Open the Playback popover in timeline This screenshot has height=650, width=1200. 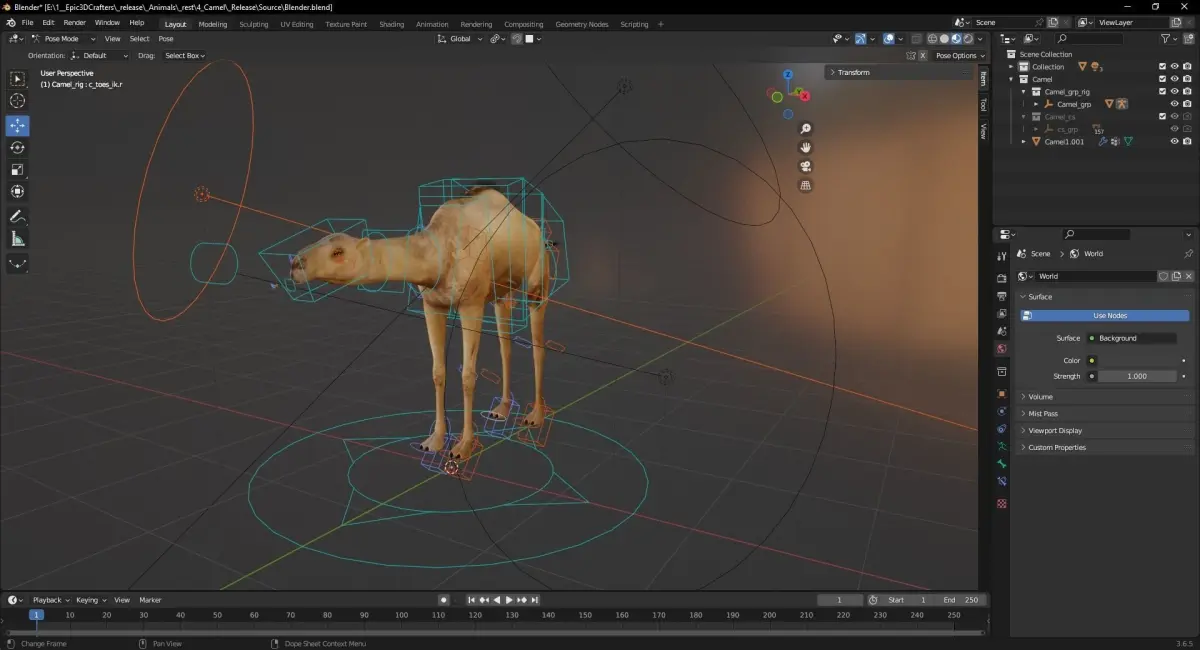pos(50,600)
